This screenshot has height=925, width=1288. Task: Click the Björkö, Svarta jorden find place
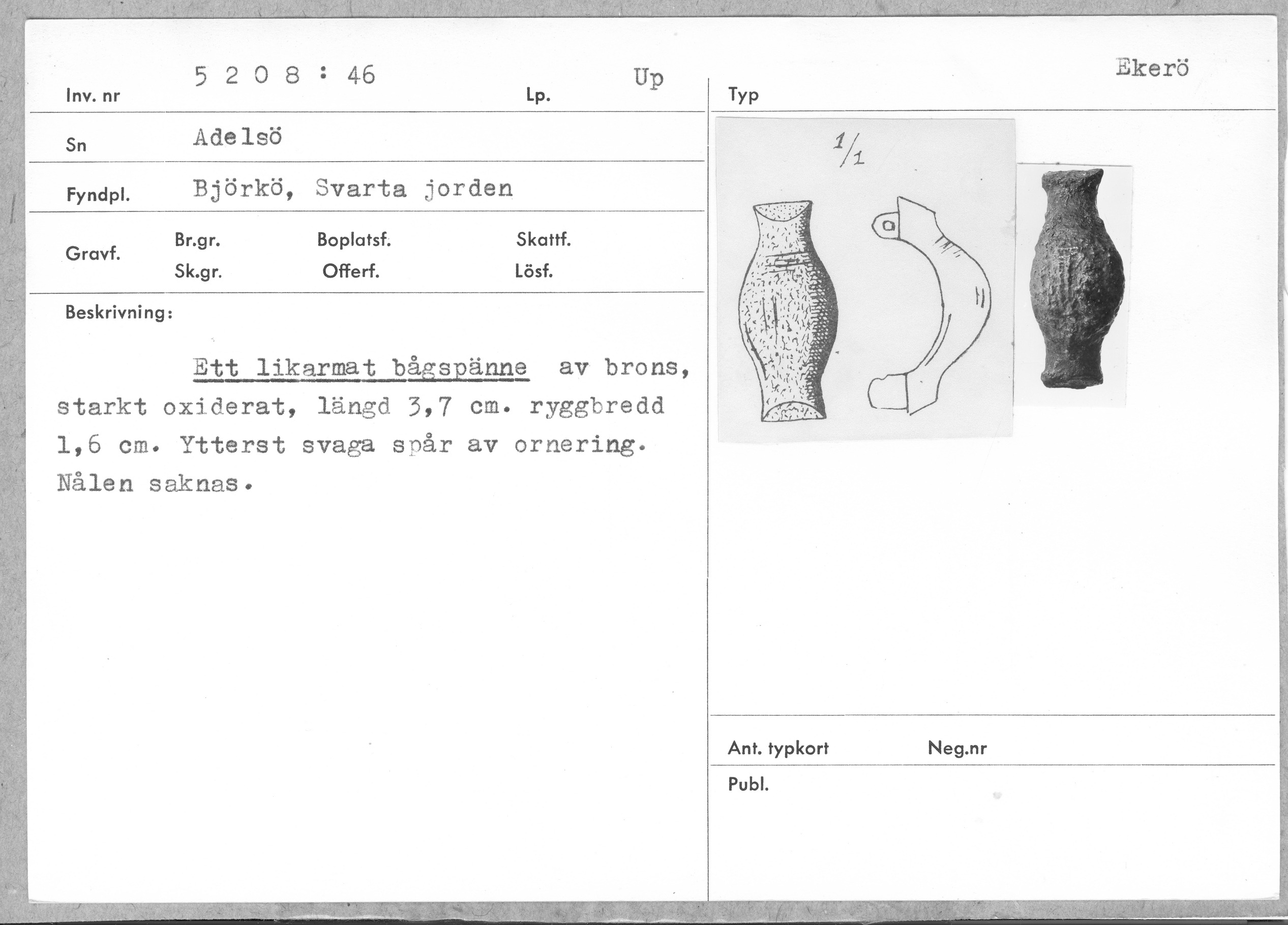tap(353, 189)
